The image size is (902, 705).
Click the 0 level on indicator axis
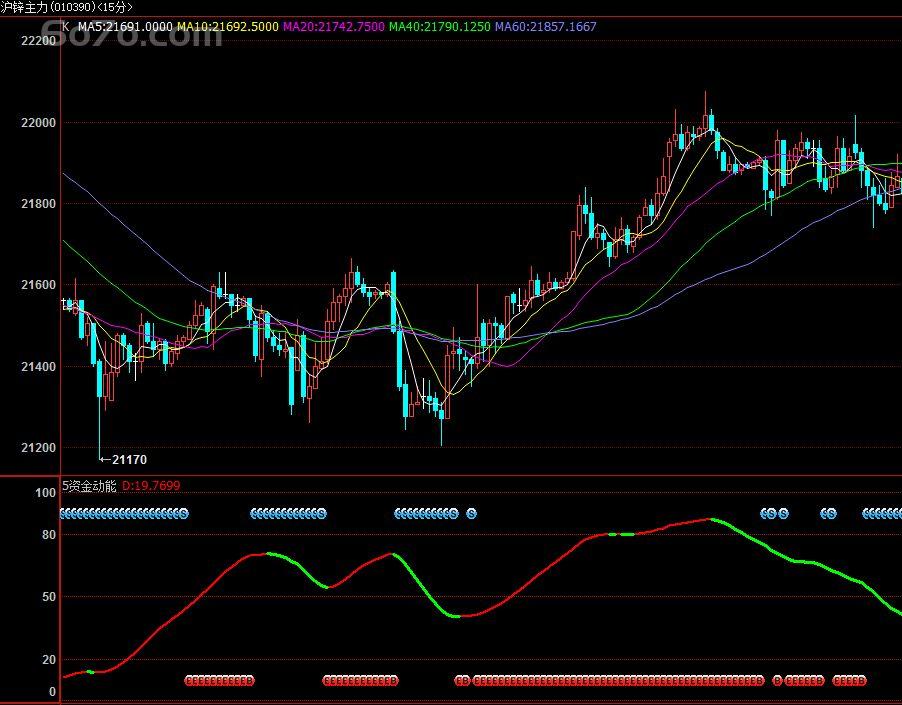coord(52,692)
